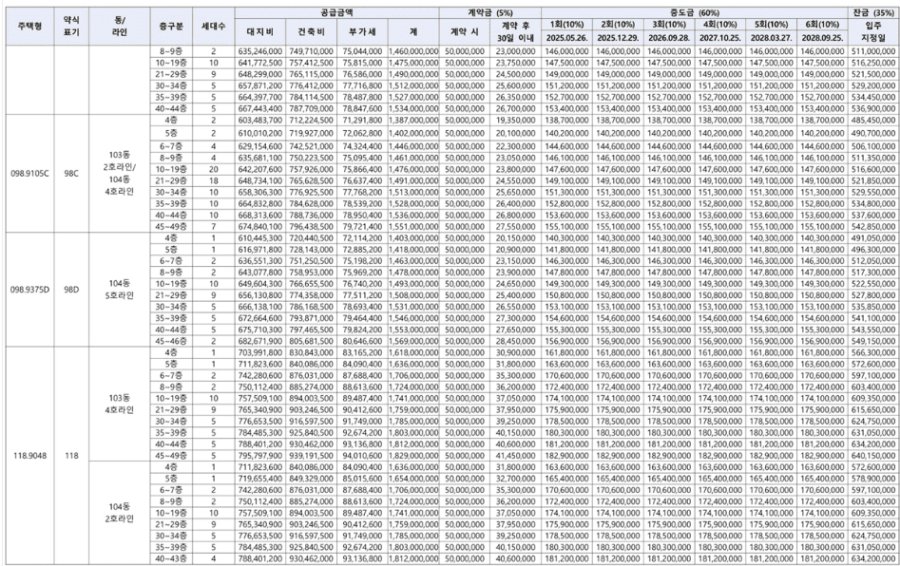The image size is (900, 566).
Task: Click the 건축비 sub-header
Action: [312, 32]
